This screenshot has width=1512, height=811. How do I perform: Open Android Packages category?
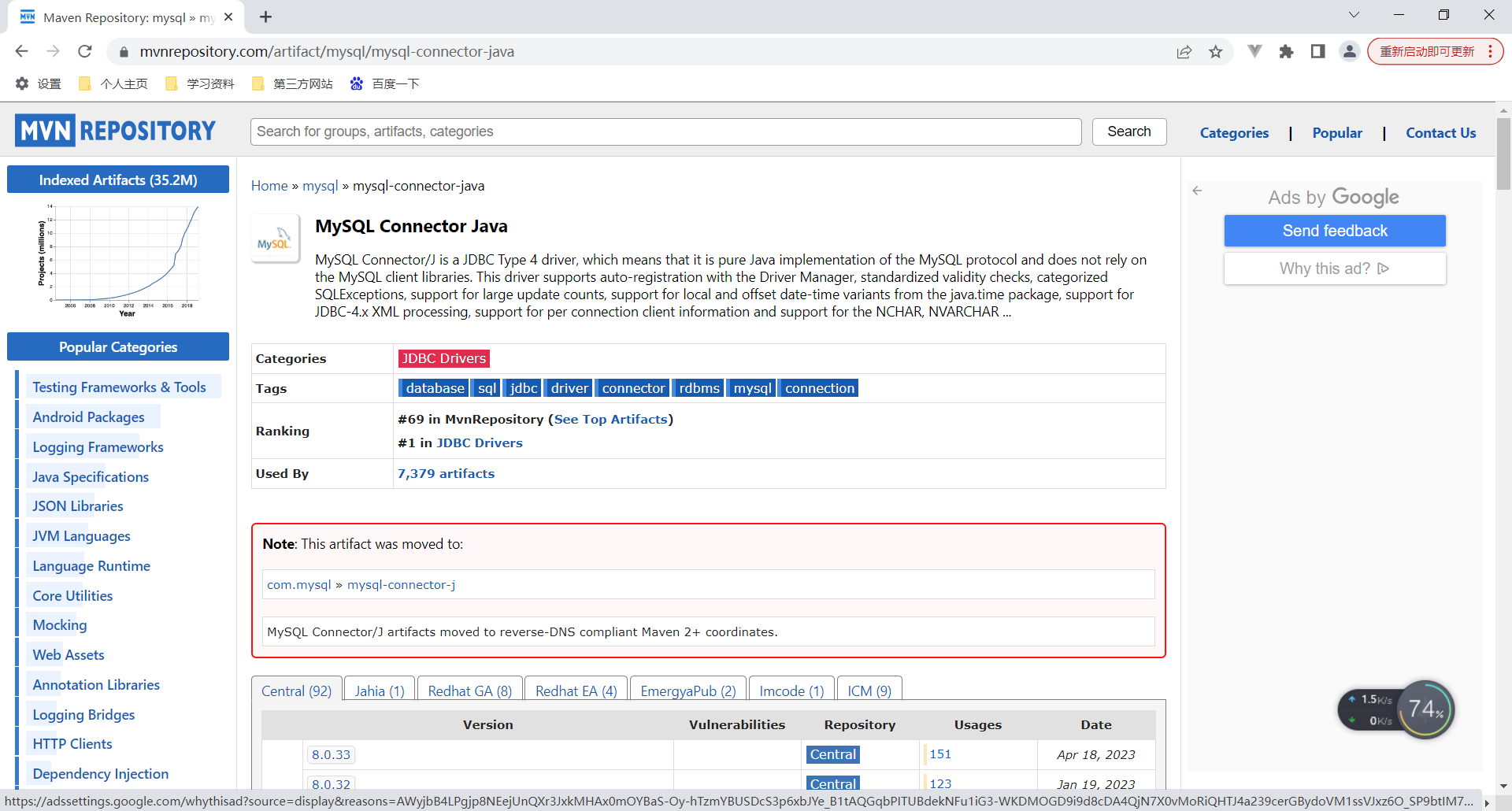(x=89, y=417)
